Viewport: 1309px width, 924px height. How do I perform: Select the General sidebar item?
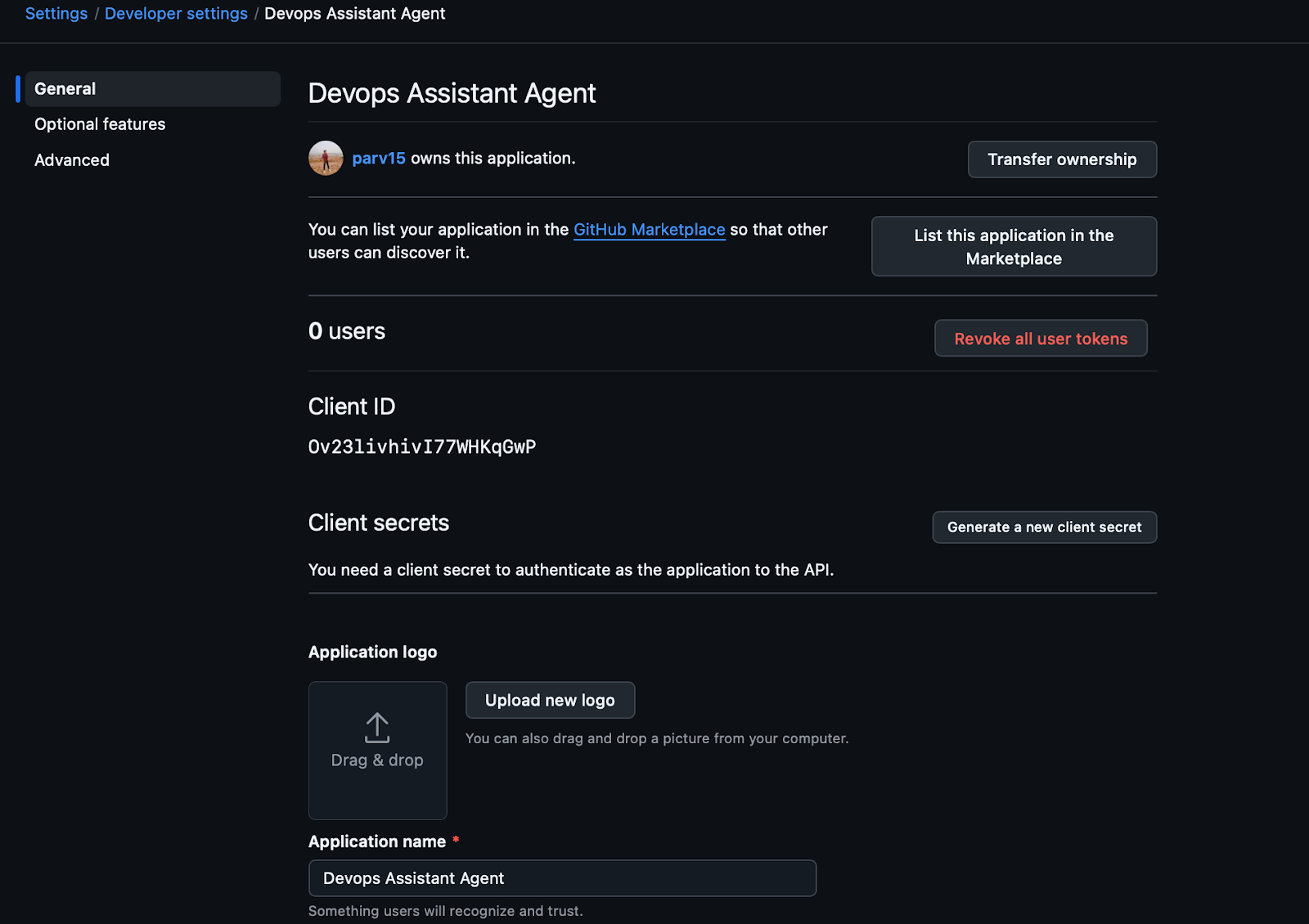tap(152, 88)
